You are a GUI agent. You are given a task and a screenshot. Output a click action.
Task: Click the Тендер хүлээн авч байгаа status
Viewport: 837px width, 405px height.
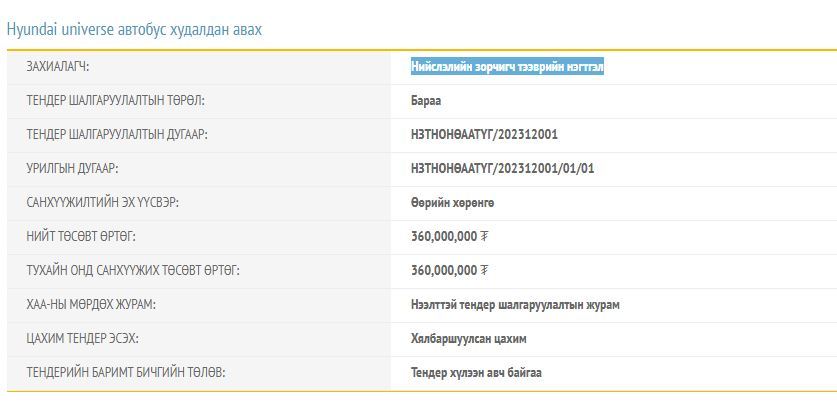coord(476,373)
